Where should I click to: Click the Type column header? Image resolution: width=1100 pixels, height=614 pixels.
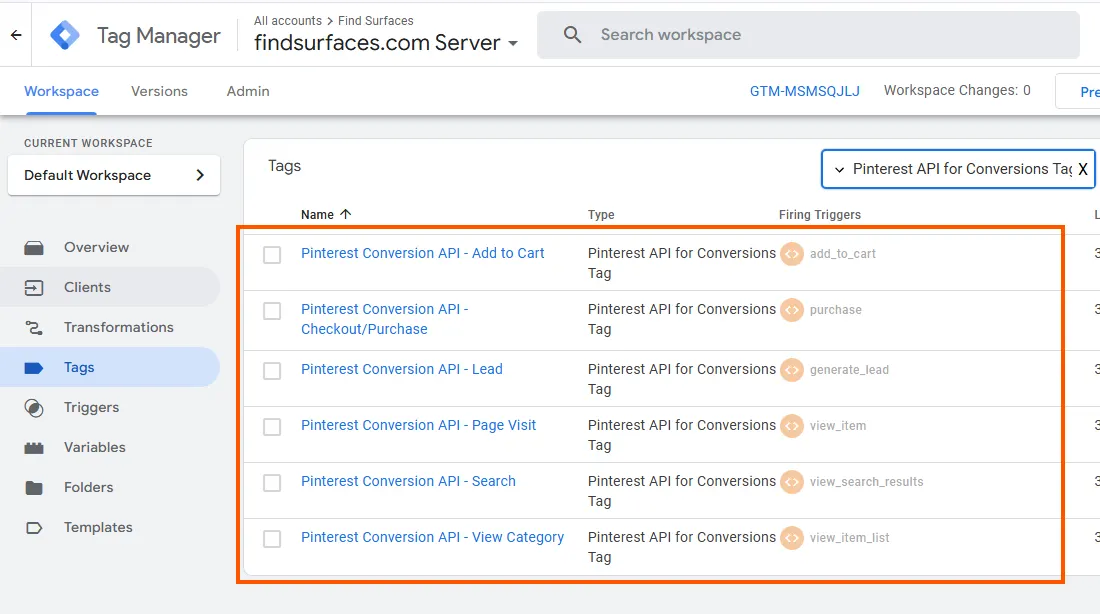(601, 215)
